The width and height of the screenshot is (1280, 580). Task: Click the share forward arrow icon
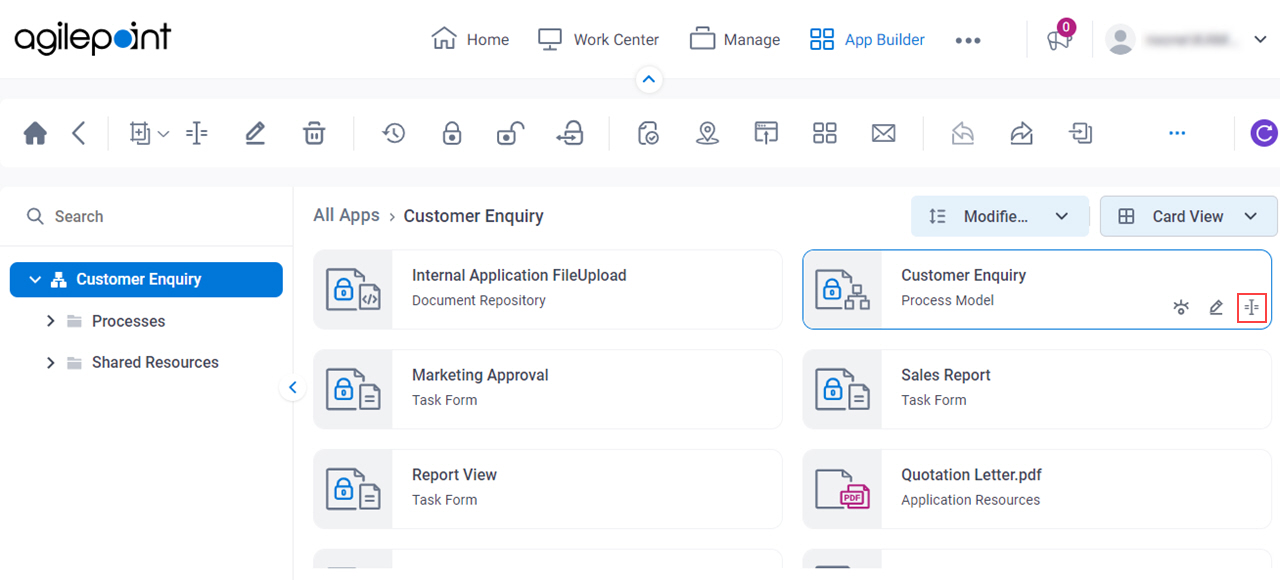point(1021,133)
